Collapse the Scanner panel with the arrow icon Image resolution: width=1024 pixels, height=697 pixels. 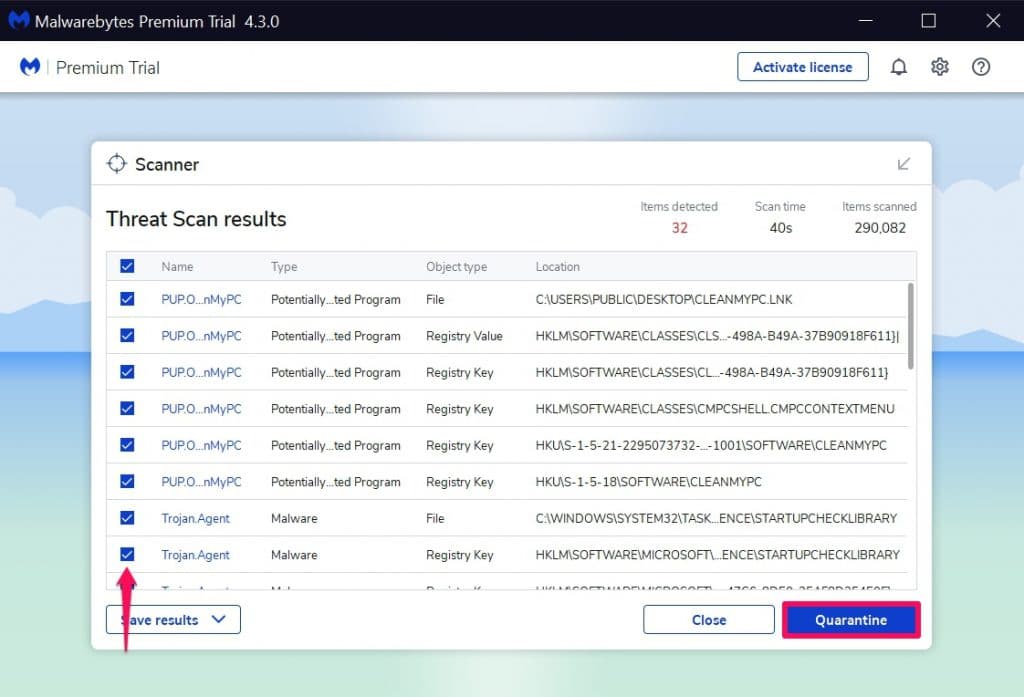903,164
